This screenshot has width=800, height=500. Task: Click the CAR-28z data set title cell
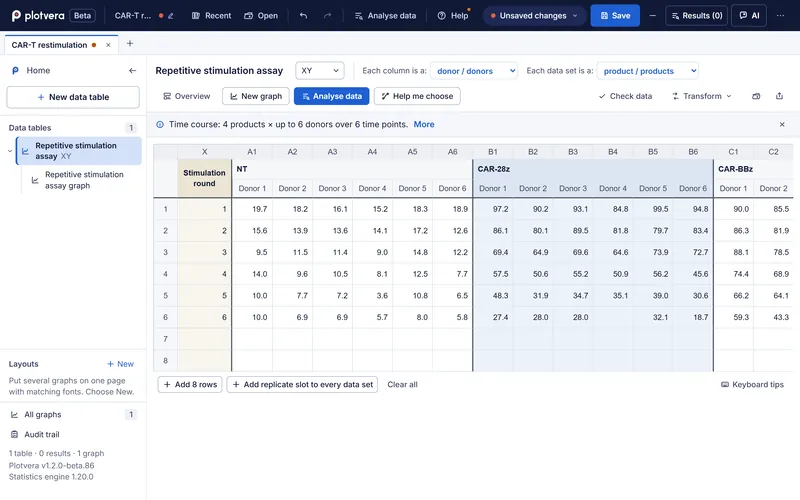click(x=593, y=169)
